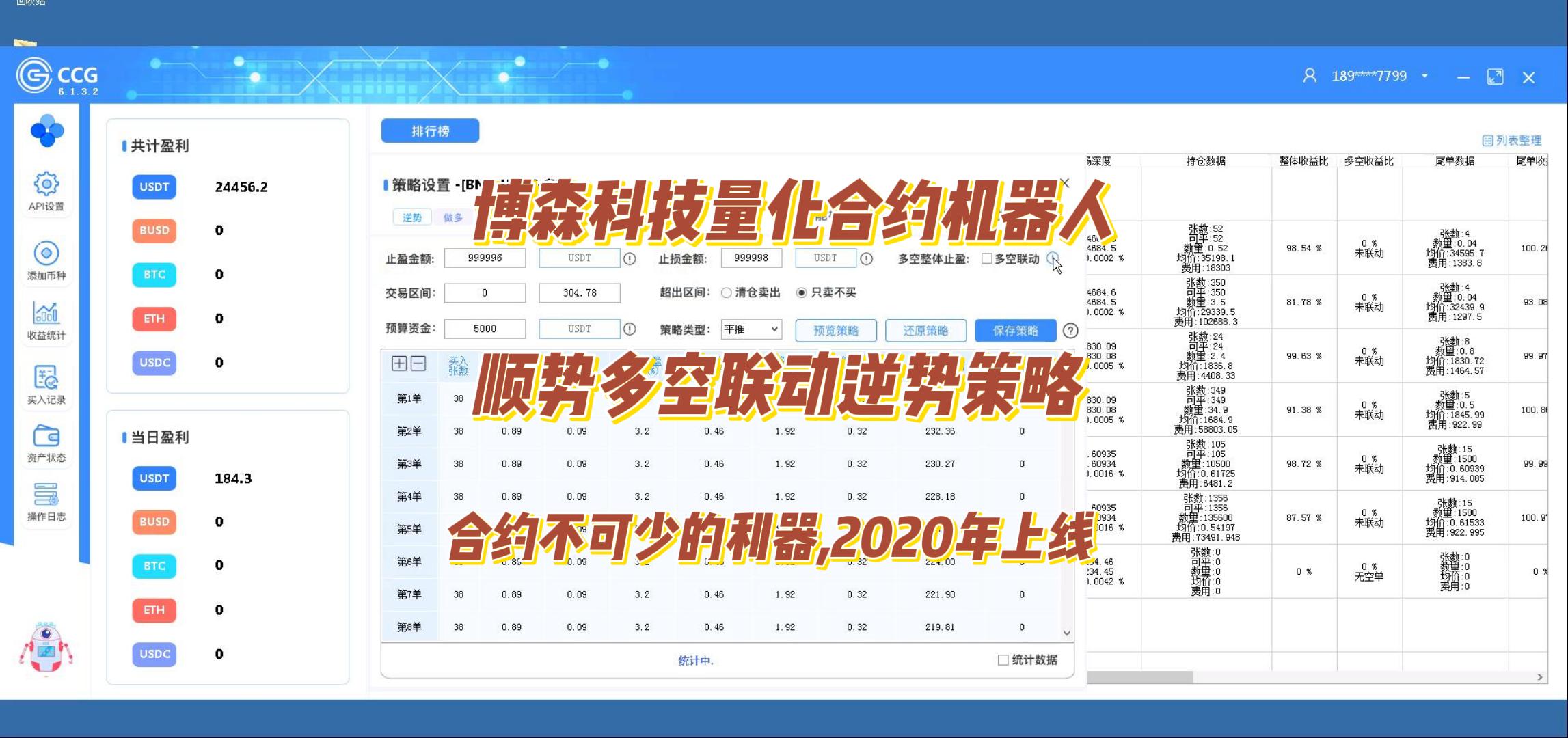This screenshot has height=738, width=1568.
Task: Click the restore window button
Action: [1495, 77]
